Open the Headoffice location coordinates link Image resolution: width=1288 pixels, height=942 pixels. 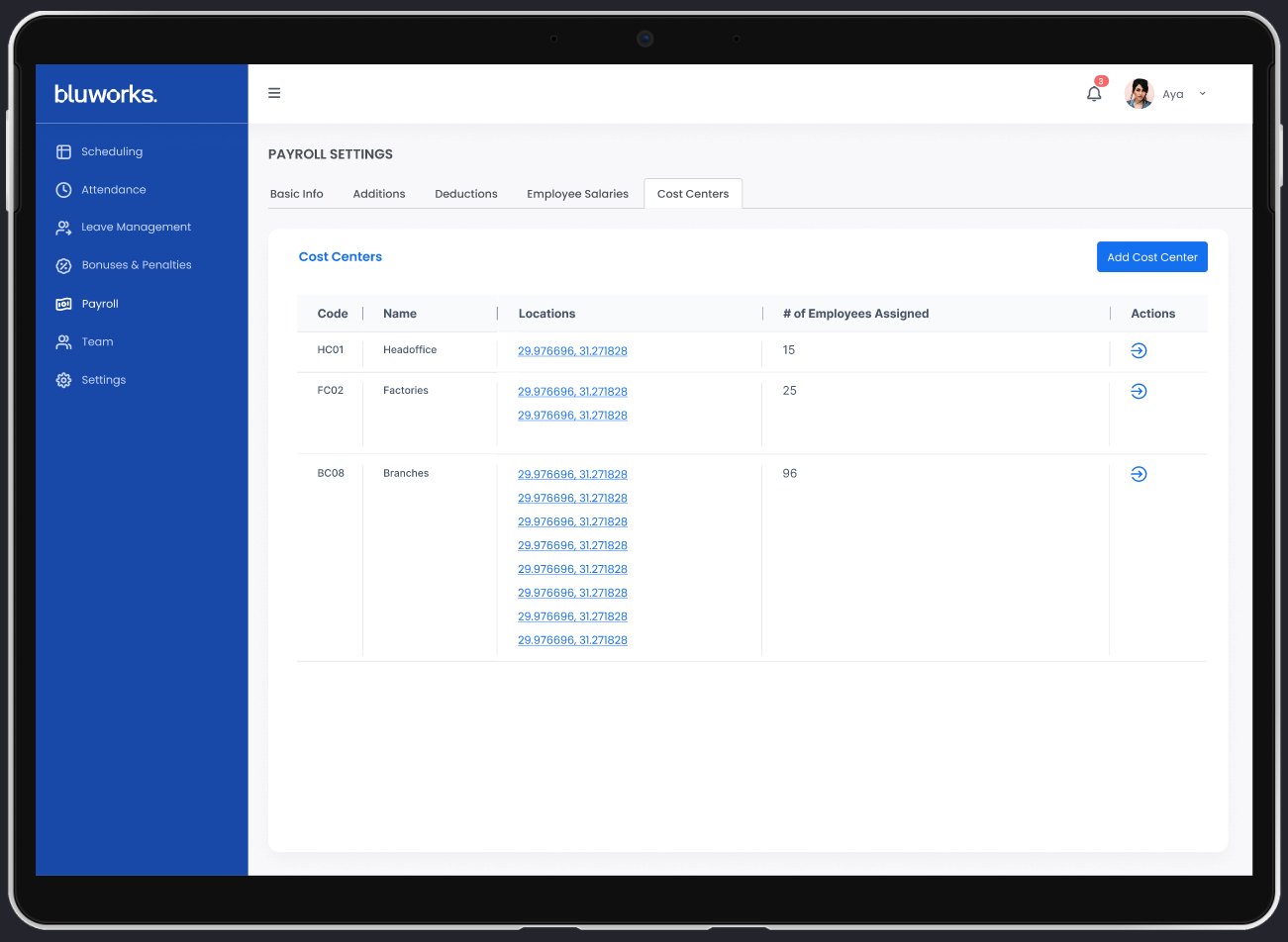[x=572, y=351]
